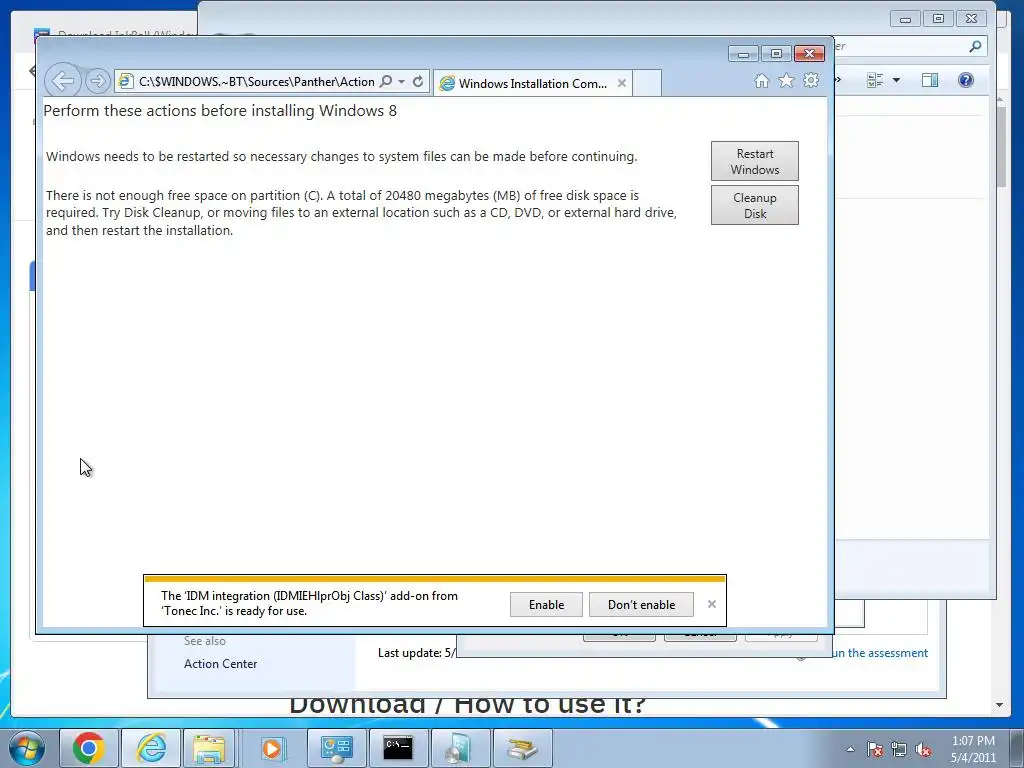Click the Restart Windows button
Screen dimensions: 1024x768
click(754, 161)
